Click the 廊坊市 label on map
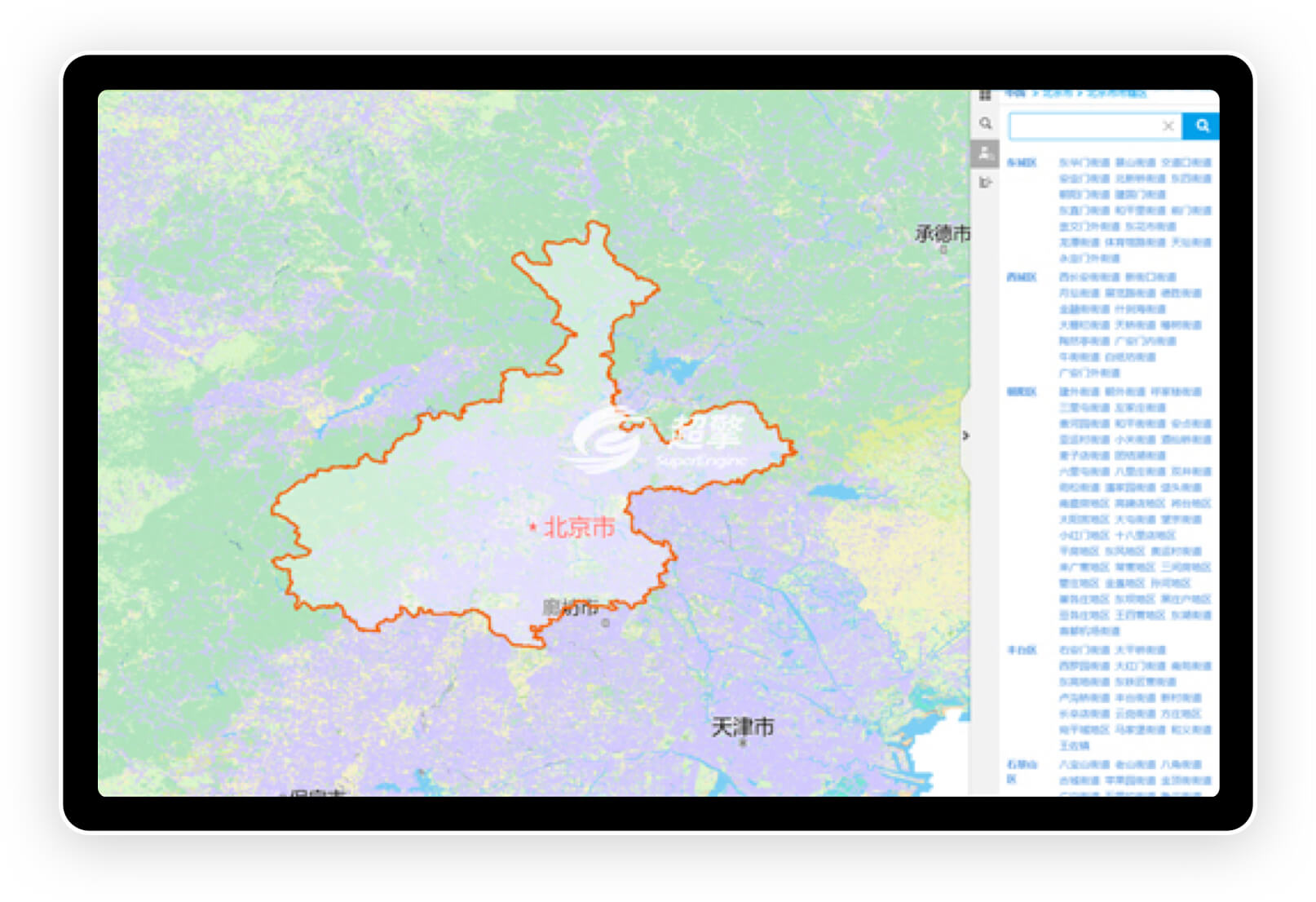This screenshot has height=902, width=1316. coord(571,608)
